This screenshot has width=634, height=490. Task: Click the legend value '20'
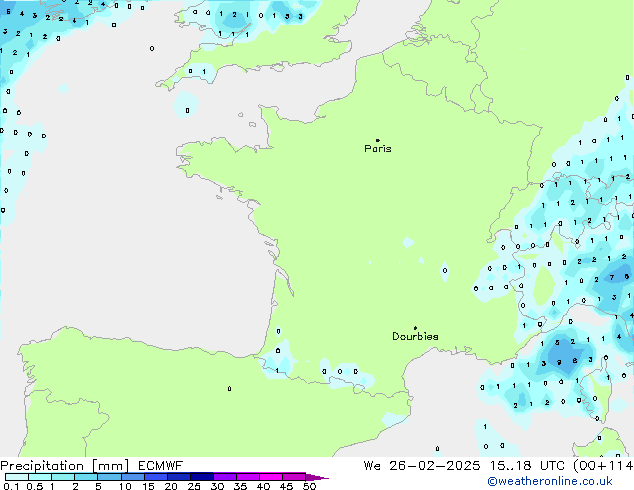coord(171,486)
